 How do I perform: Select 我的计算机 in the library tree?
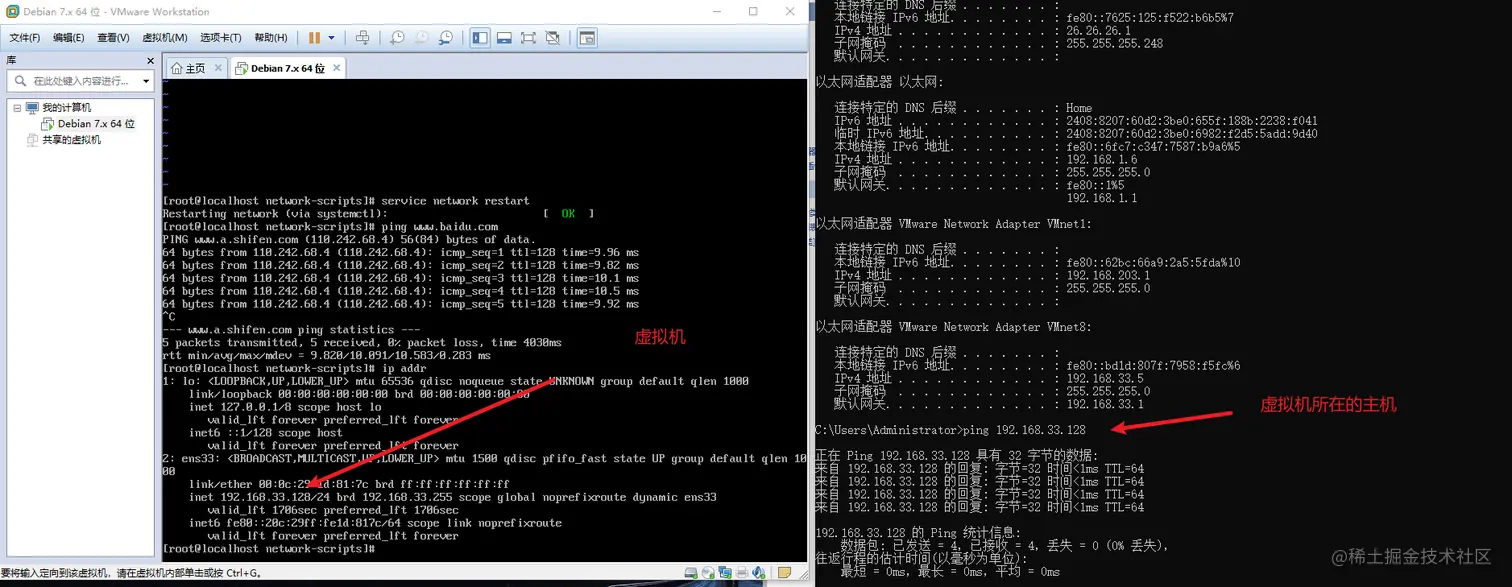click(66, 108)
